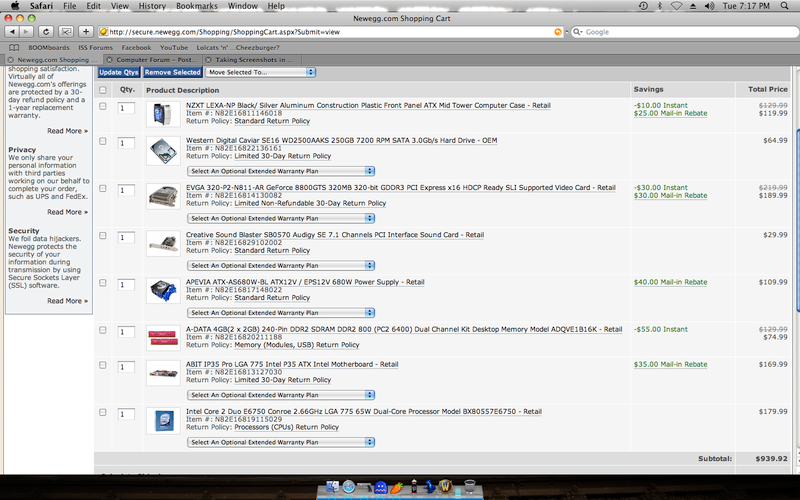Open warranty plan dropdown for Sound Blaster card
This screenshot has width=800, height=500.
[281, 265]
